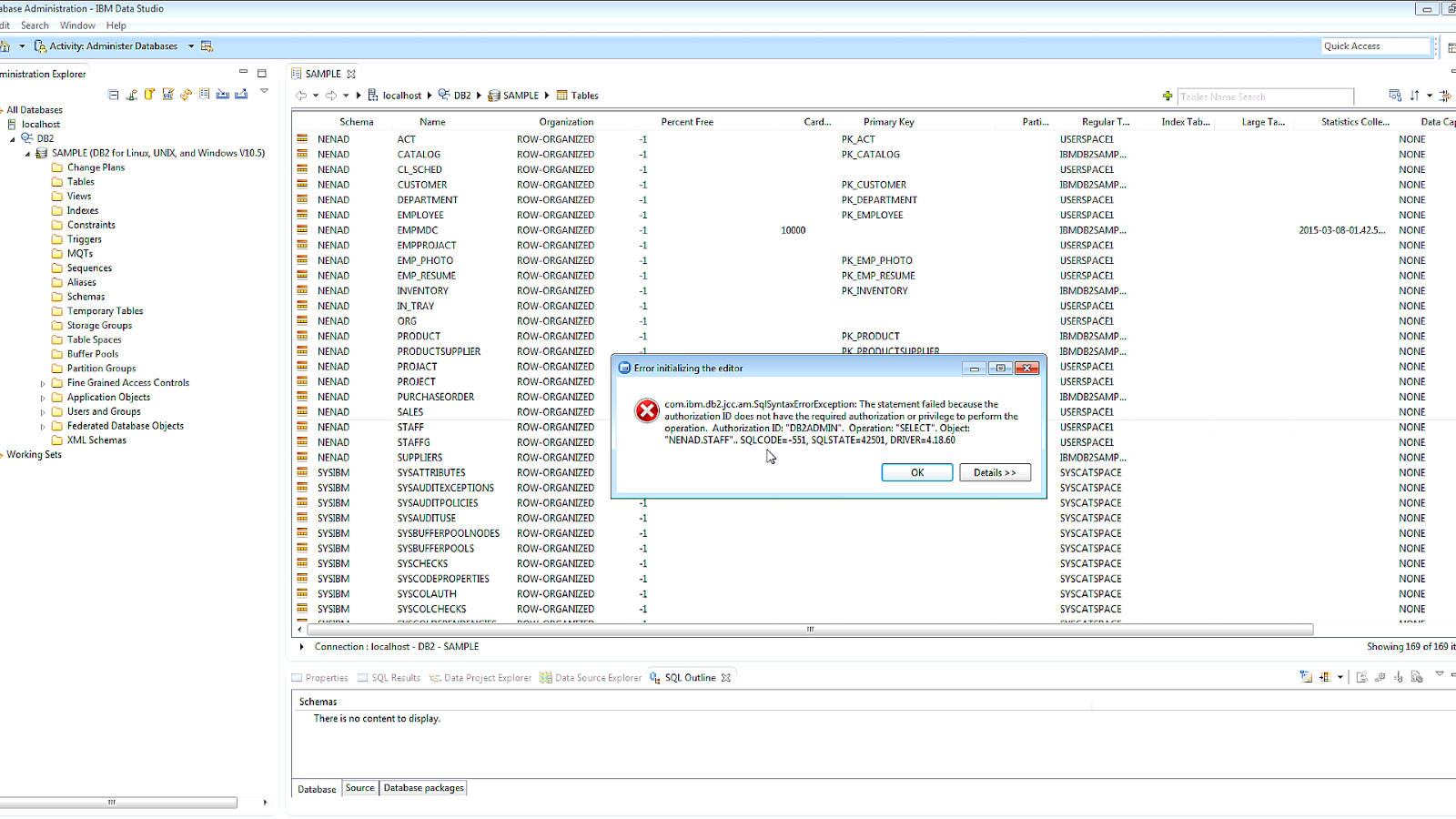Click the first tree layout icon in SQL Outline toolbar
The image size is (1456, 819).
1306,677
